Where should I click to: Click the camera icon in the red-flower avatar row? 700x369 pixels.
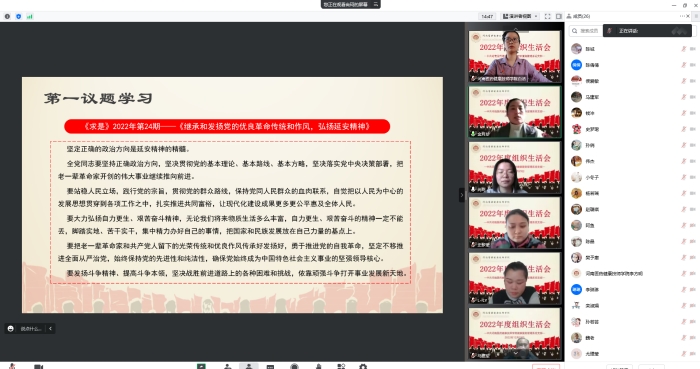[x=692, y=129]
